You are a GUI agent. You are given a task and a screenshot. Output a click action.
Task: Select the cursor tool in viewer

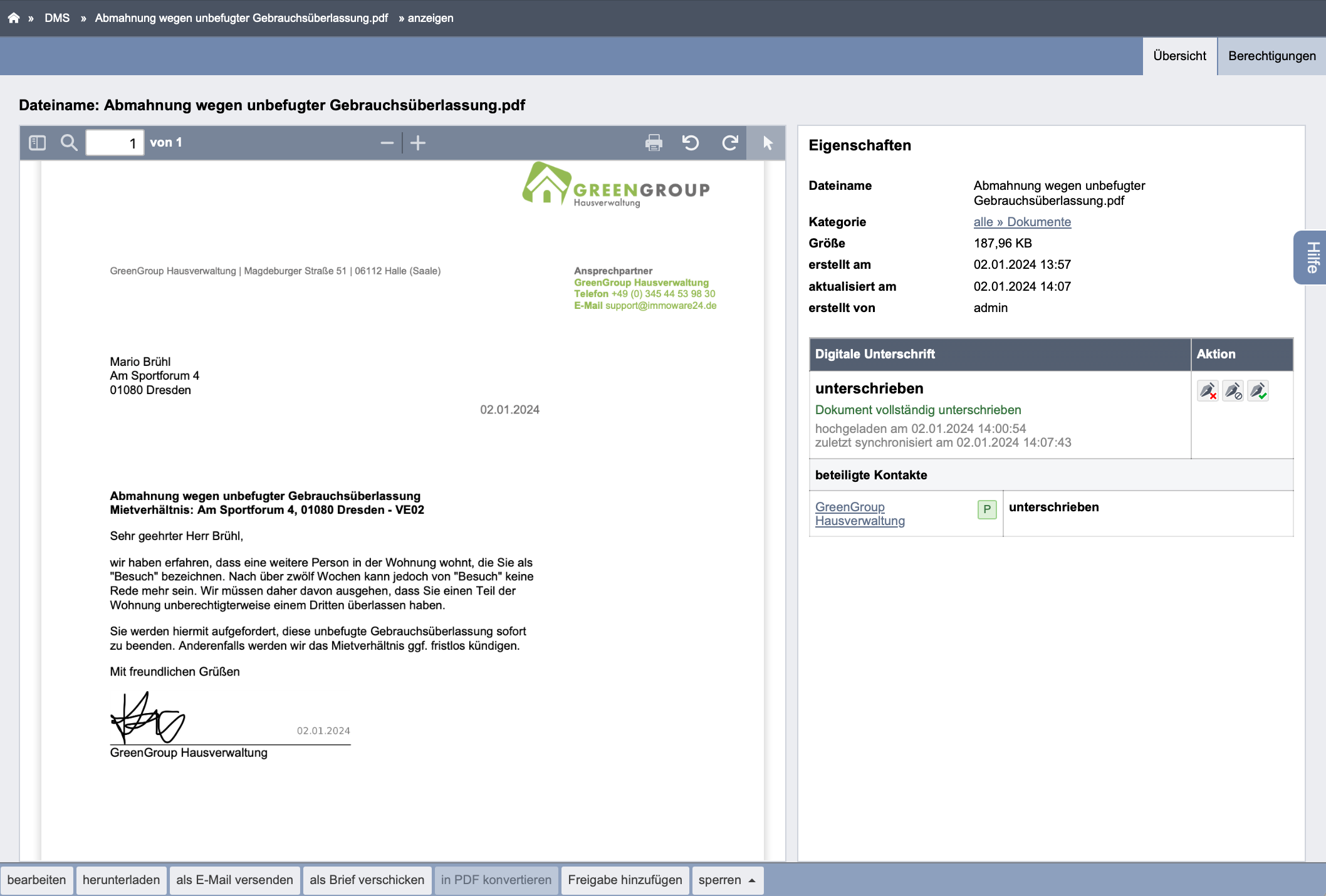[767, 143]
